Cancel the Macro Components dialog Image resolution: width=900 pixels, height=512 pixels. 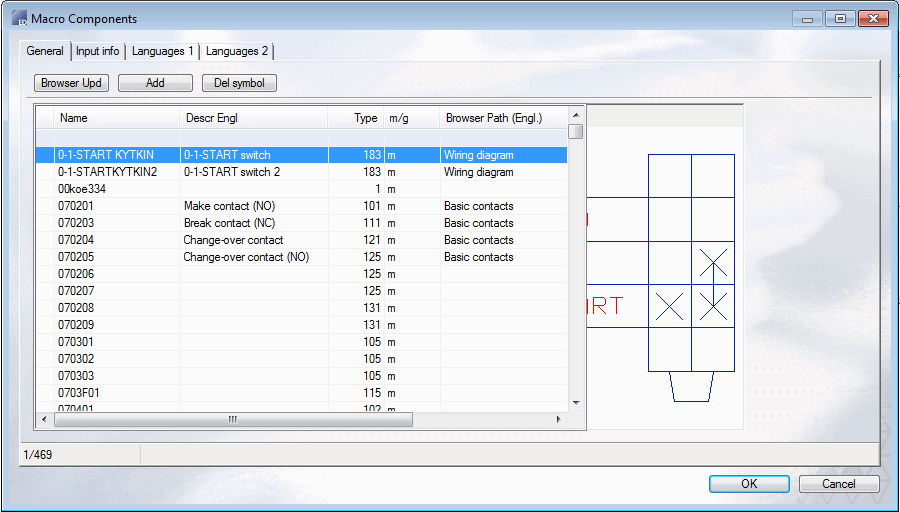[x=839, y=484]
